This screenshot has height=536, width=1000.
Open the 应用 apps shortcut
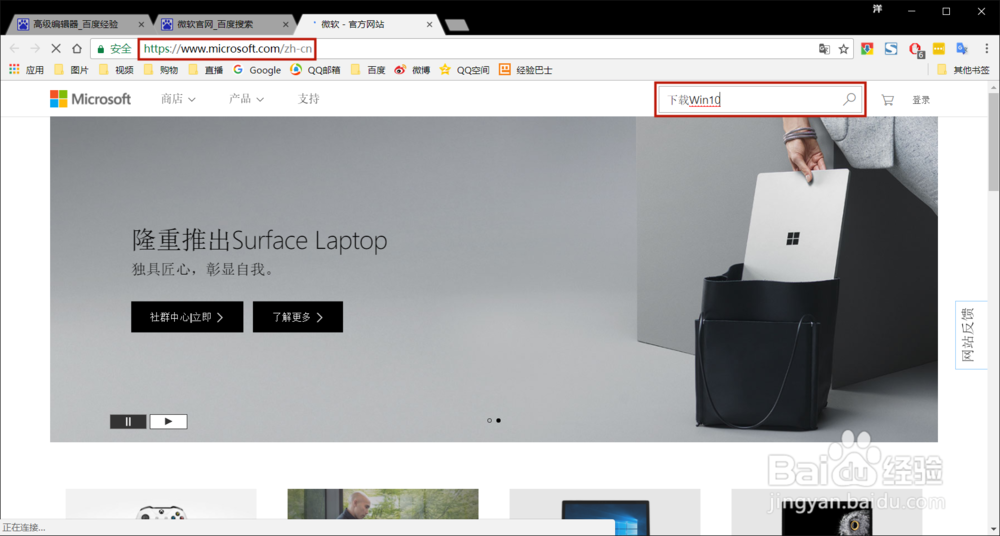pyautogui.click(x=26, y=70)
